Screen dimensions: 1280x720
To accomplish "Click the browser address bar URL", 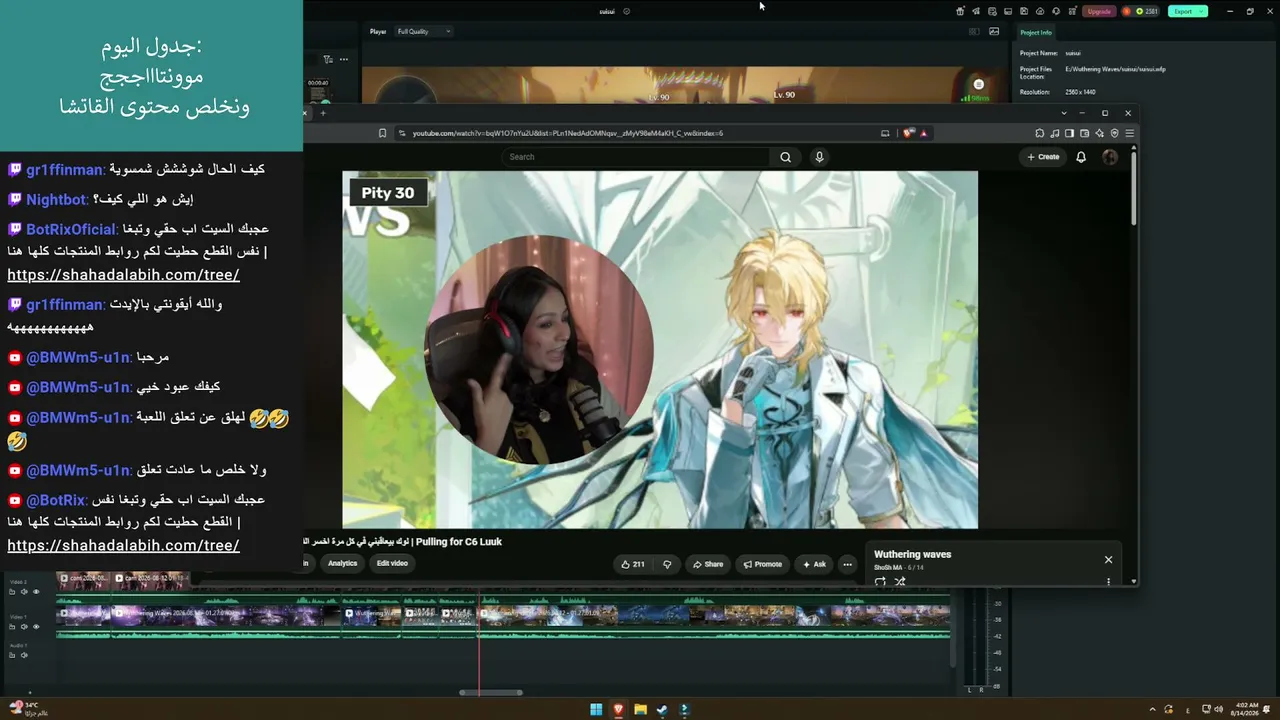I will (568, 133).
